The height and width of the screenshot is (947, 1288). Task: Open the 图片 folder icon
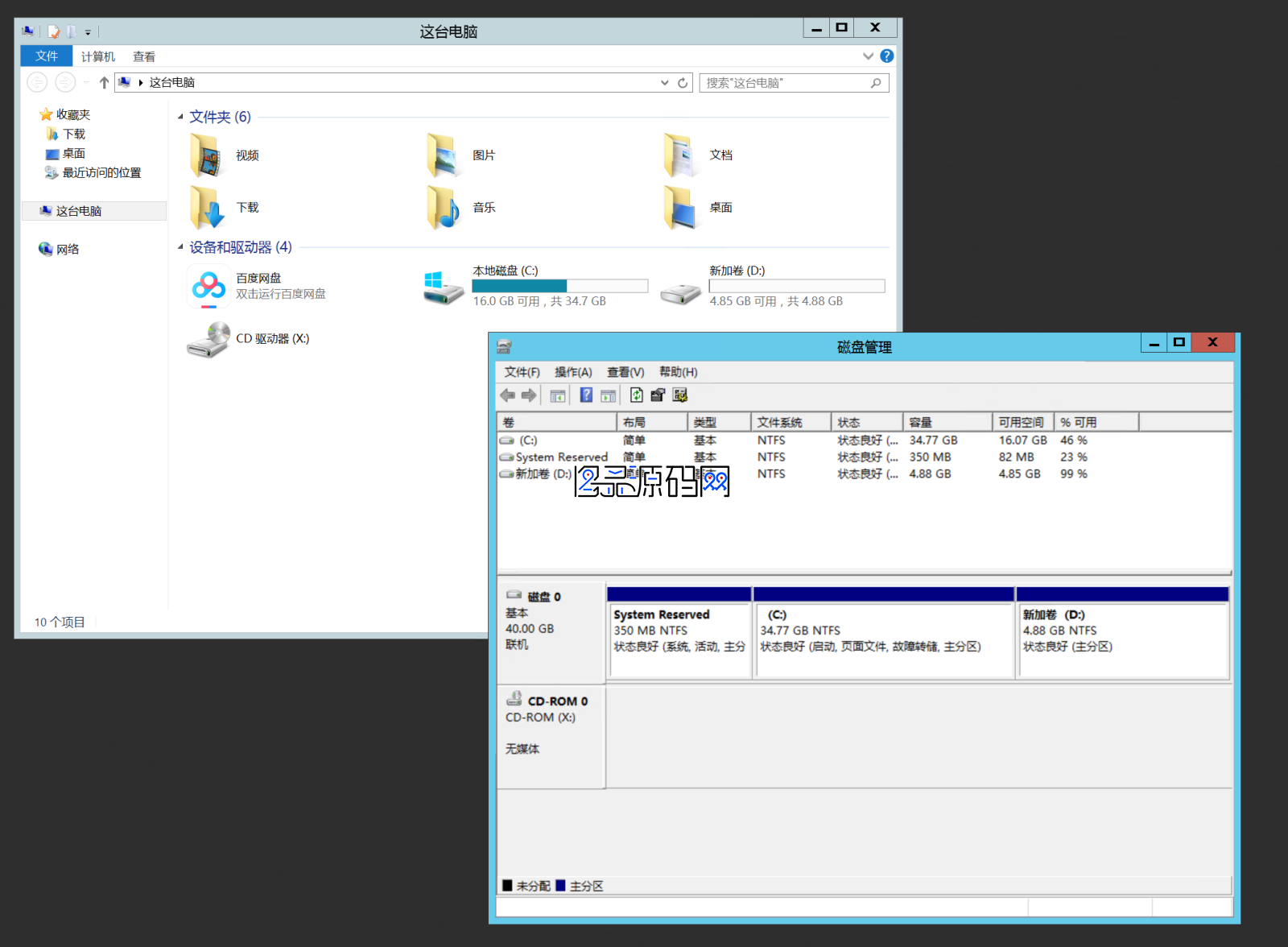pos(444,155)
